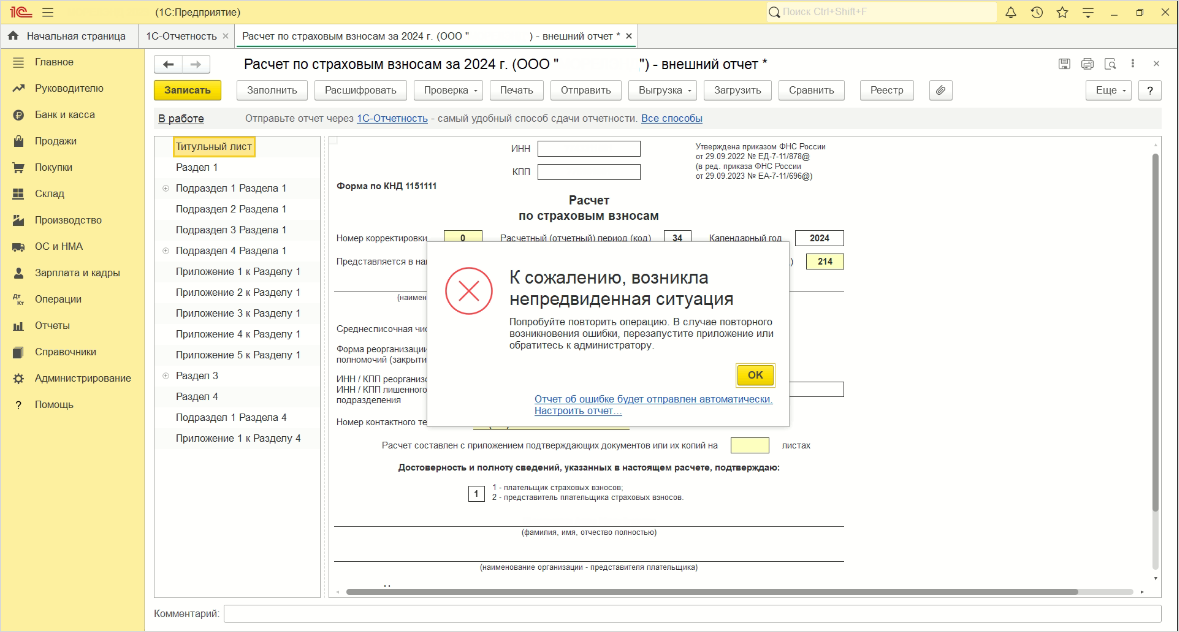Expand Подраздел 4 Раздела 1 tree node
This screenshot has width=1179, height=632.
tap(165, 250)
